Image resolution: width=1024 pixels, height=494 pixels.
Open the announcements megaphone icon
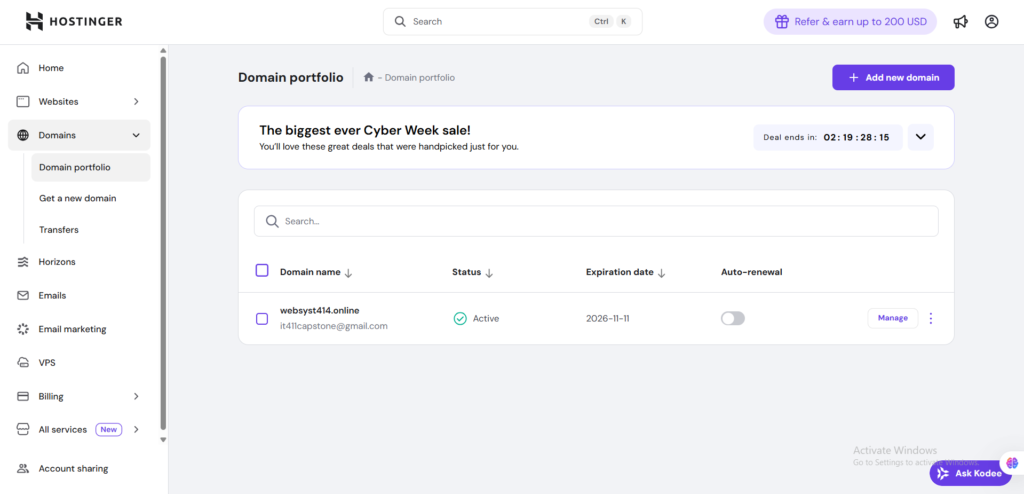(x=960, y=21)
